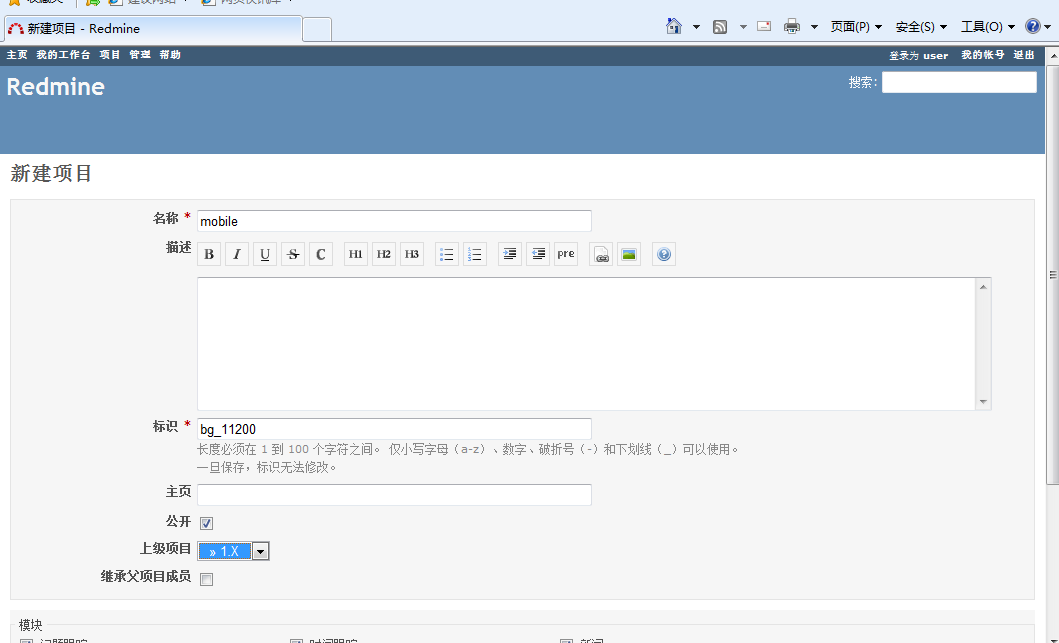Insert unordered bullet list

(x=447, y=254)
